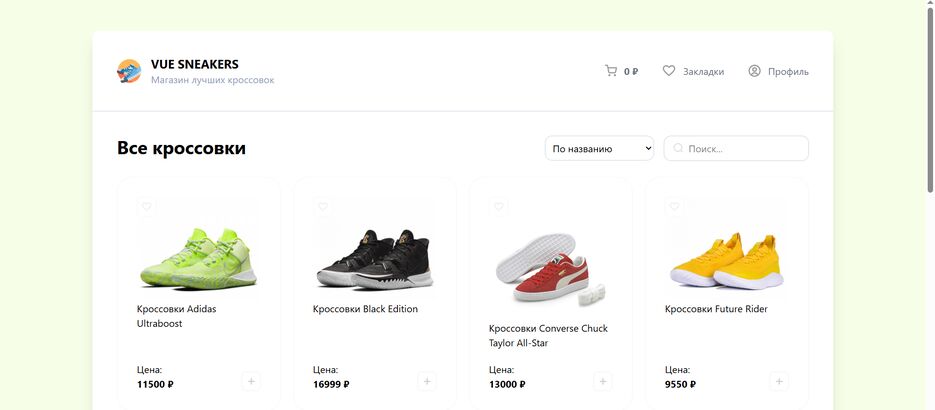This screenshot has height=410, width=935.
Task: Toggle favorite on Converse Chuck Taylor
Action: [499, 207]
